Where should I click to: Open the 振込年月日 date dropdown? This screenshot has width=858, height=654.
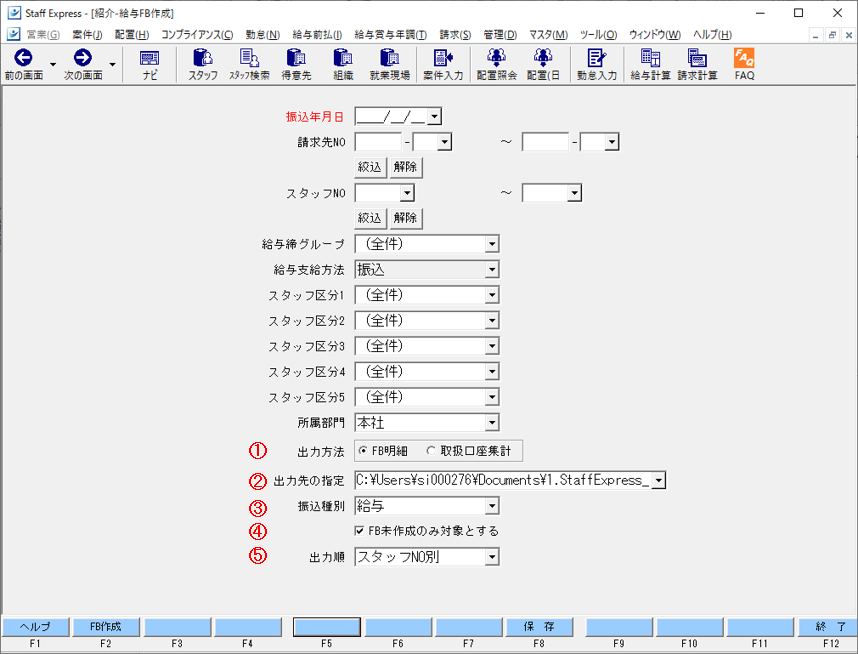pyautogui.click(x=434, y=116)
